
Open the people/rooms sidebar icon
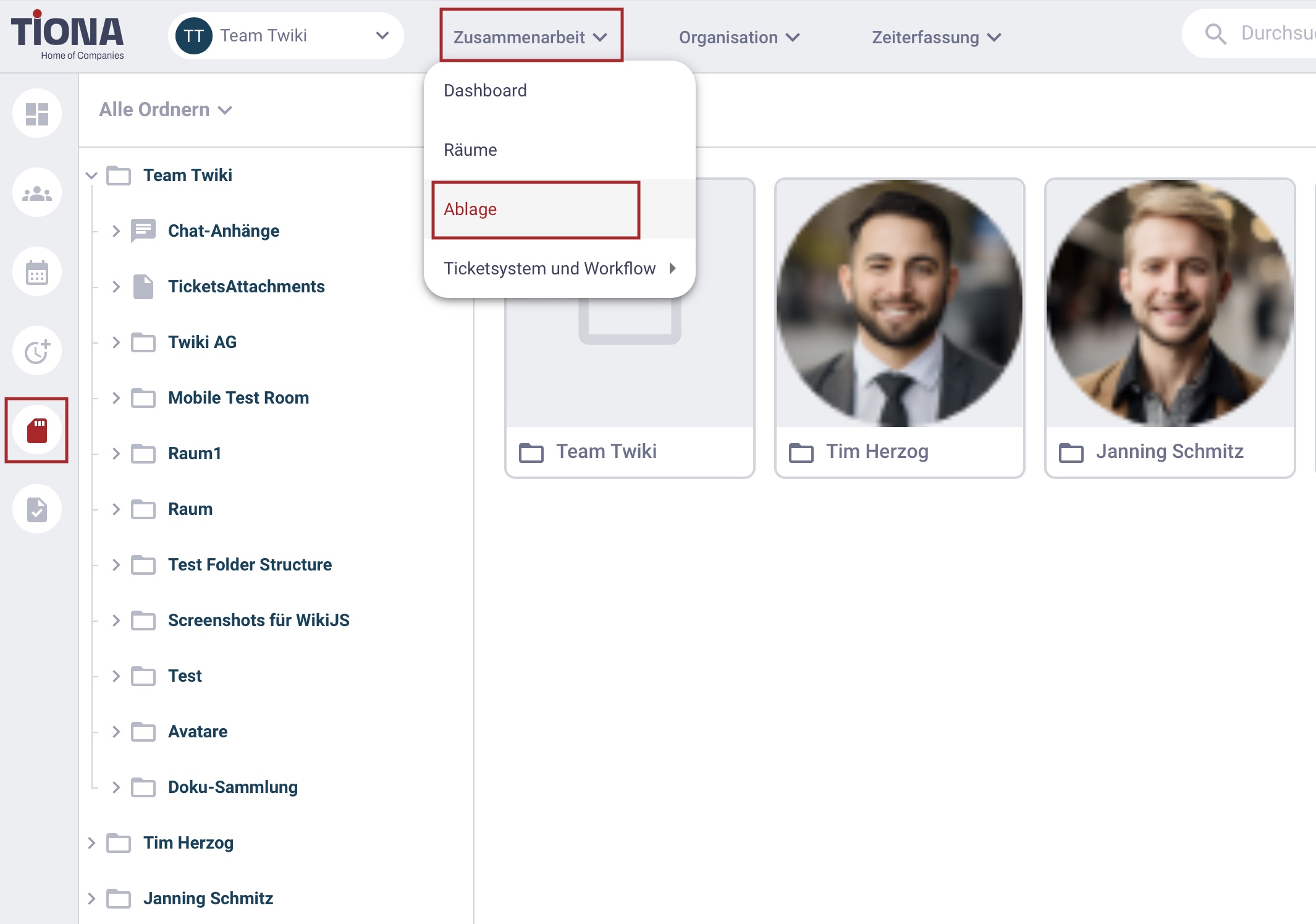[37, 193]
